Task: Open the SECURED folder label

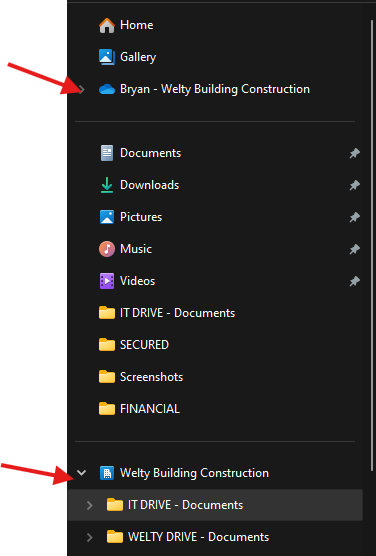Action: (144, 345)
